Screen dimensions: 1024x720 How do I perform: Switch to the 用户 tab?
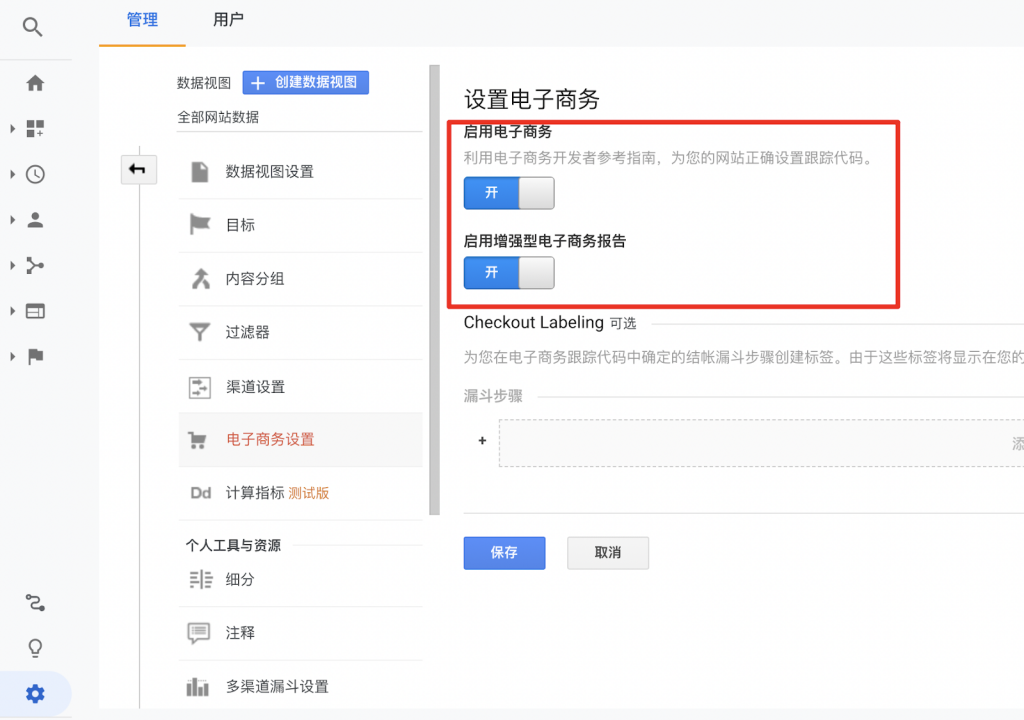[228, 19]
